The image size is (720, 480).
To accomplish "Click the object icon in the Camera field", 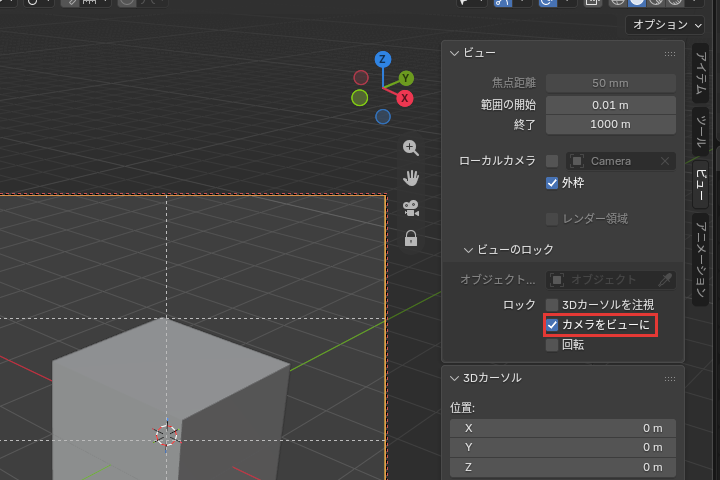I will tap(577, 161).
